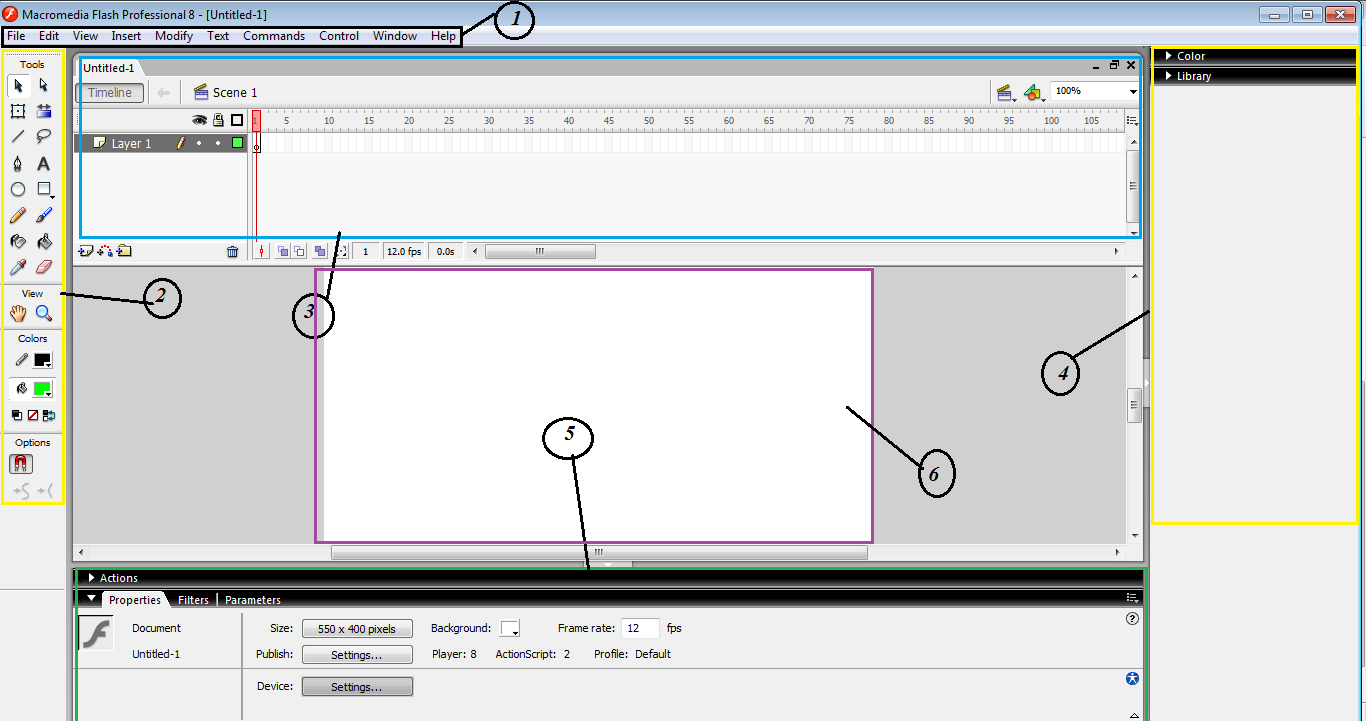Toggle Layer 1 green outline square
The image size is (1366, 721).
(237, 143)
